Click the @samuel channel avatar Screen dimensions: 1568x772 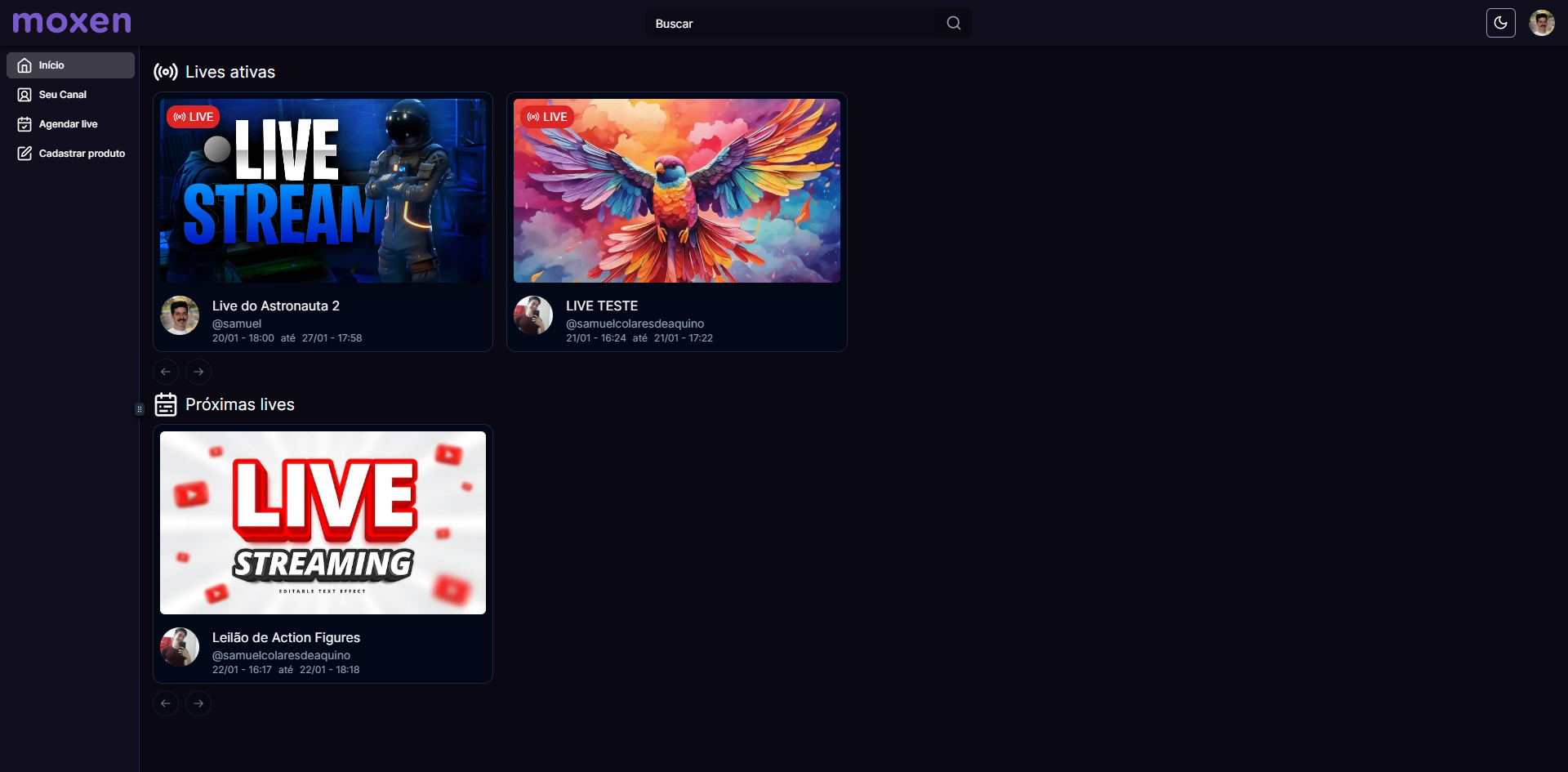pos(180,315)
